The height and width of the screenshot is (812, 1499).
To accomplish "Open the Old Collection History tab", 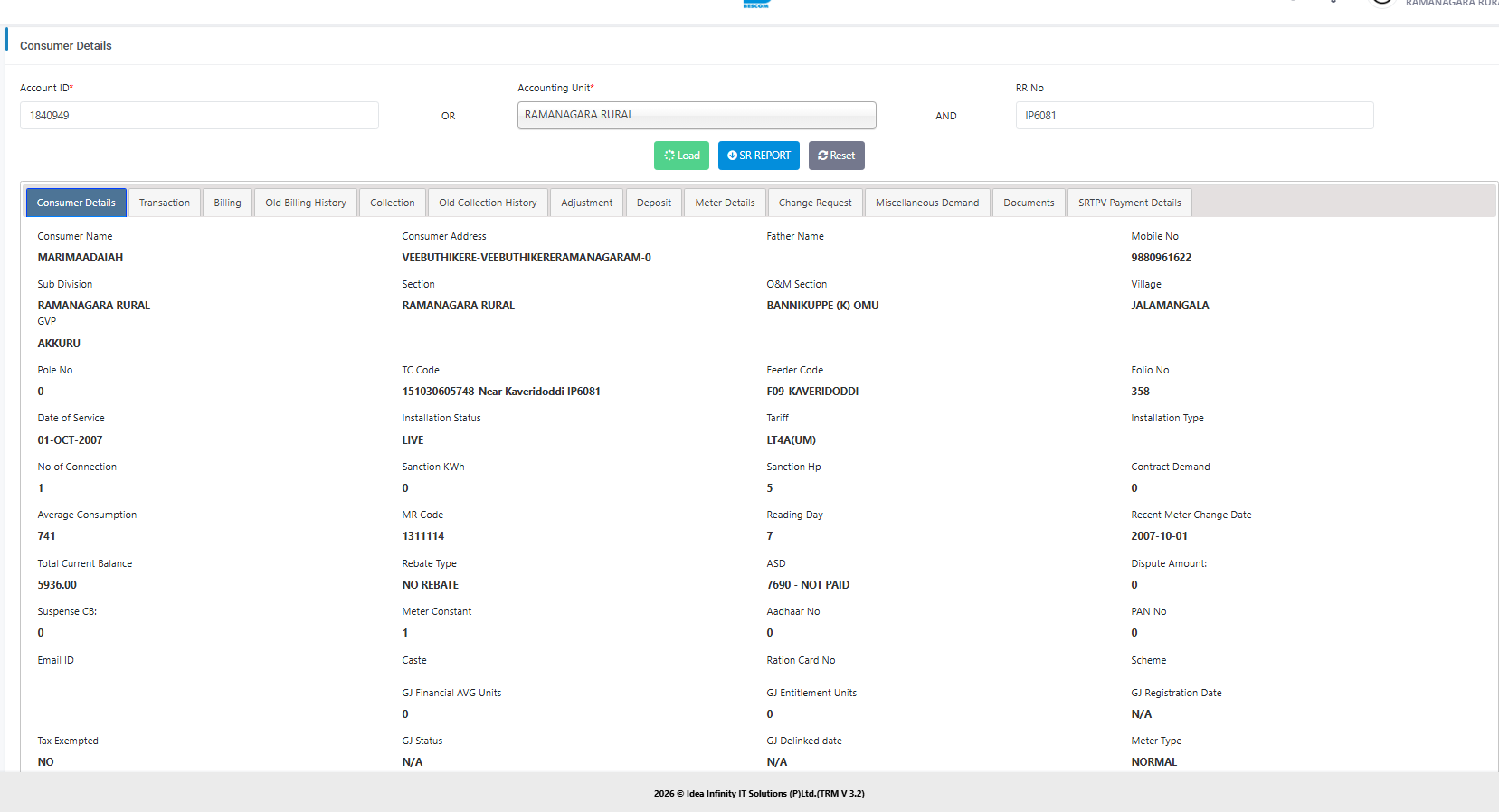I will point(488,203).
